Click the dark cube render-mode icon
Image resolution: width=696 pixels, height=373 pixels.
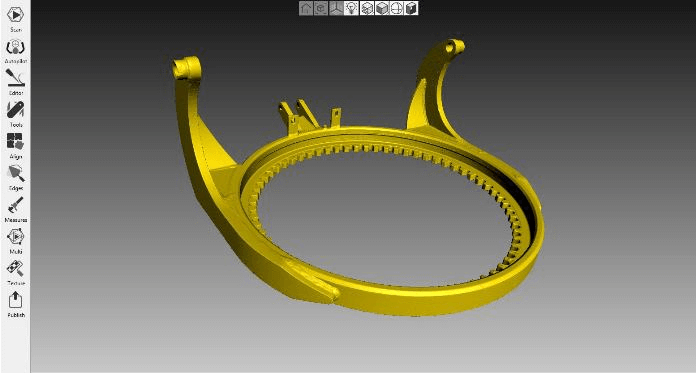click(x=411, y=8)
